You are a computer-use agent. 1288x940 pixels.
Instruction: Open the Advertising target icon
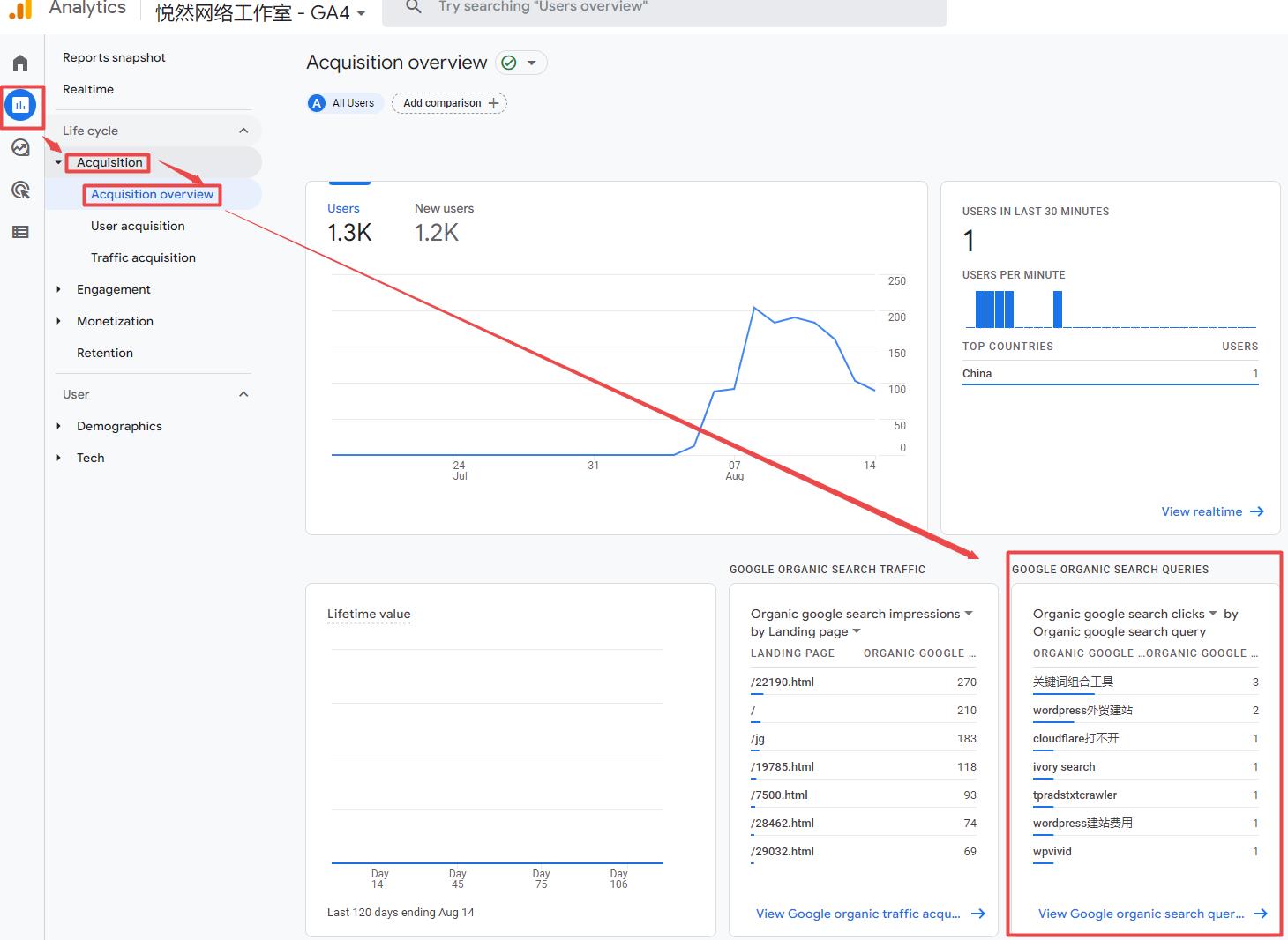tap(20, 190)
